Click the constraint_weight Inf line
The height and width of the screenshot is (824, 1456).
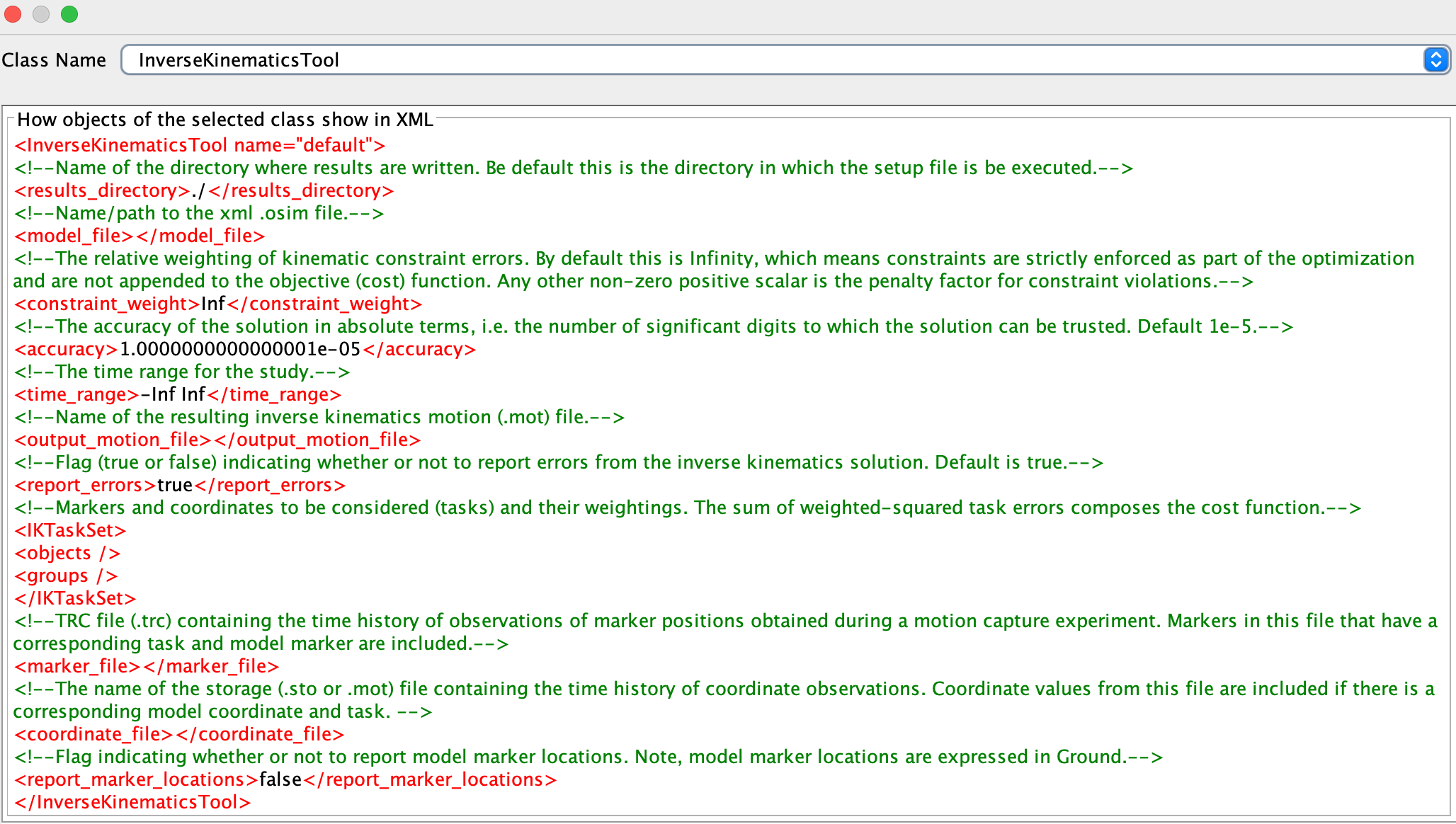[218, 304]
